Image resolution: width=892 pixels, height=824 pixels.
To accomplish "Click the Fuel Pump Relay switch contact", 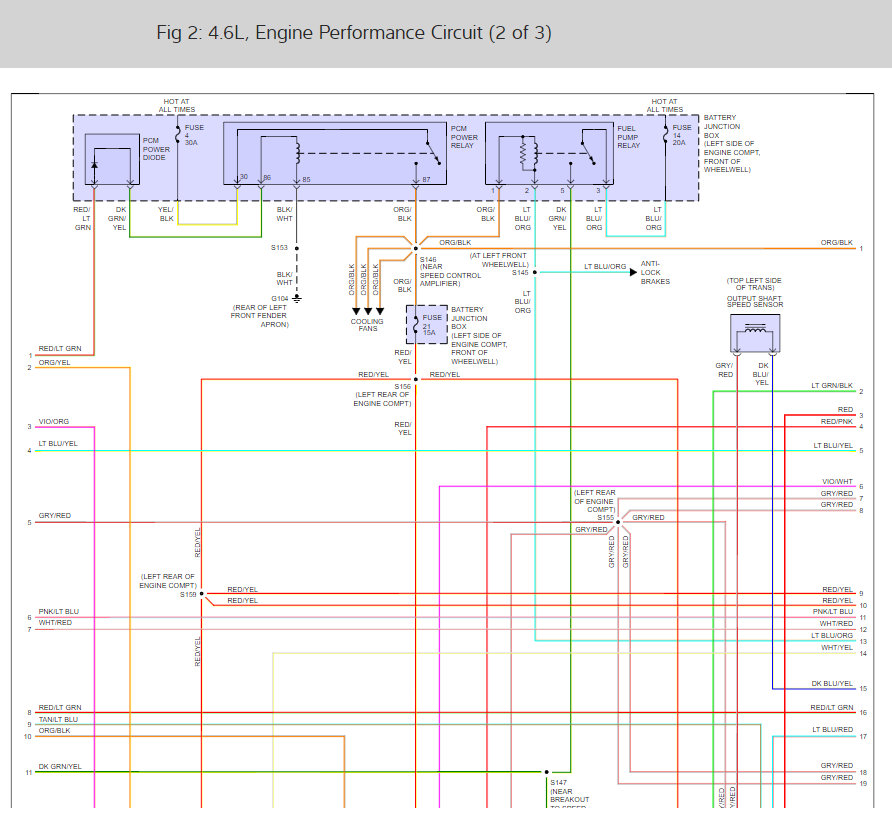I will [588, 153].
